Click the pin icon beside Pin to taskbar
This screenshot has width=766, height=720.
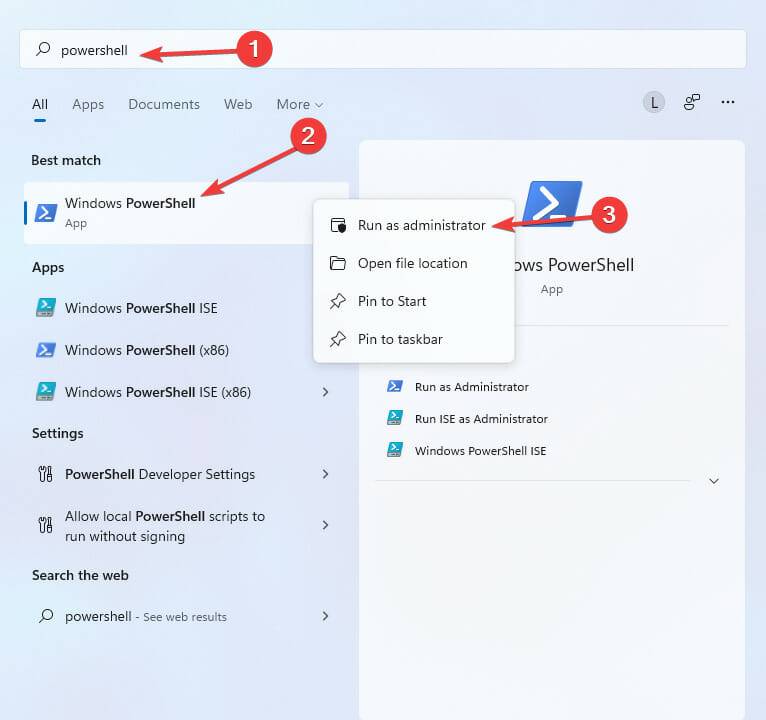pyautogui.click(x=338, y=339)
